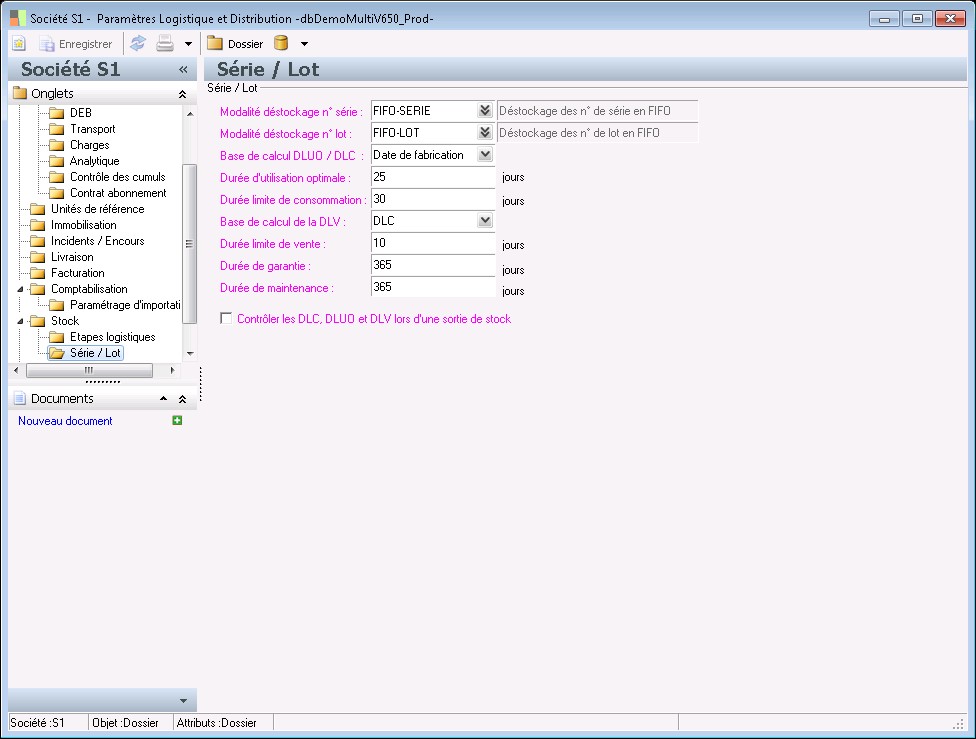Image resolution: width=976 pixels, height=739 pixels.
Task: Click the Enregistrer save icon
Action: coord(76,44)
